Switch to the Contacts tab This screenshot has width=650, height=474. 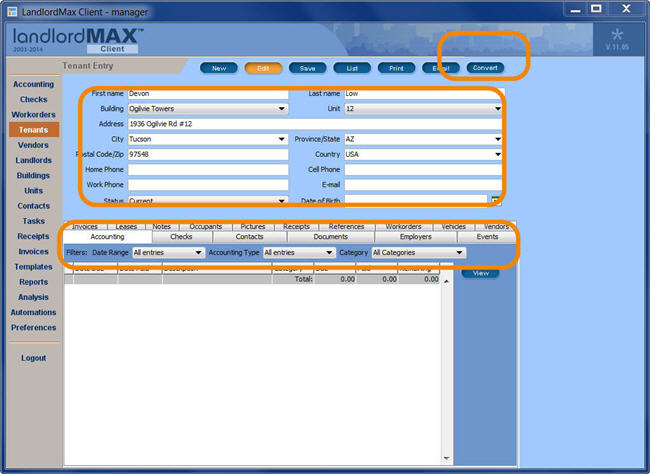[250, 237]
